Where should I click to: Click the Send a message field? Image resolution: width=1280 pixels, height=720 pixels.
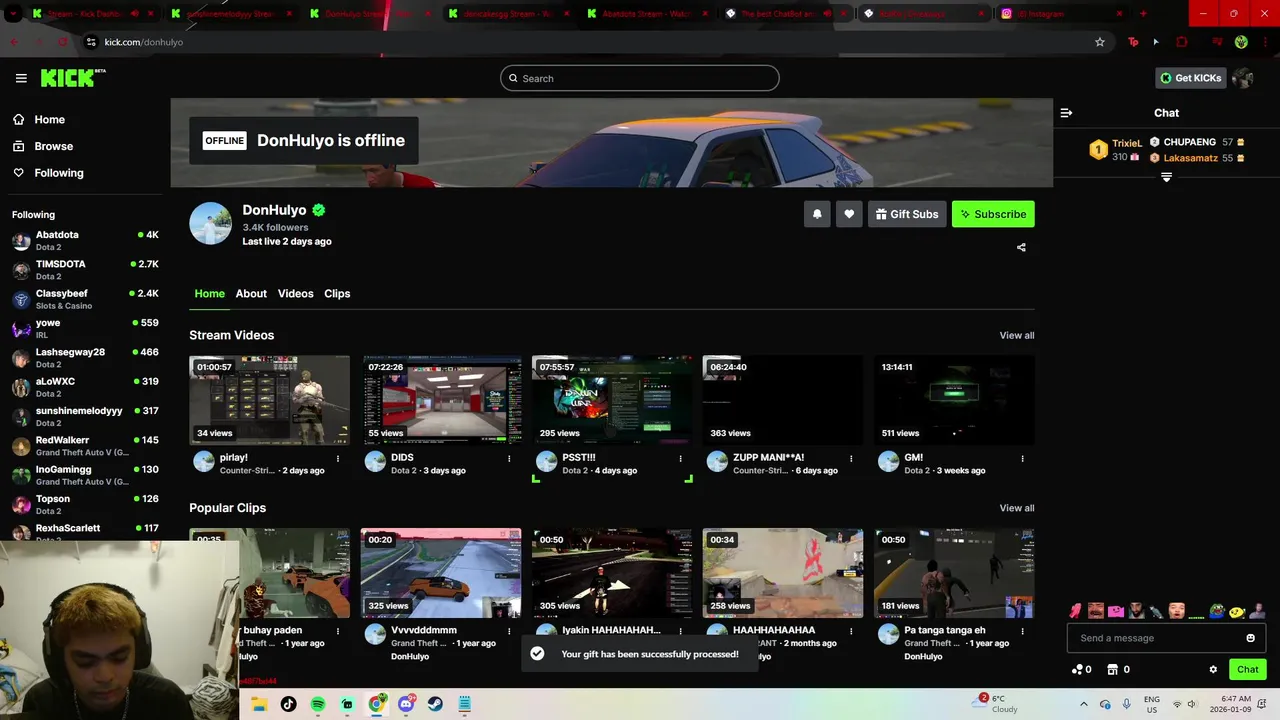coord(1166,638)
